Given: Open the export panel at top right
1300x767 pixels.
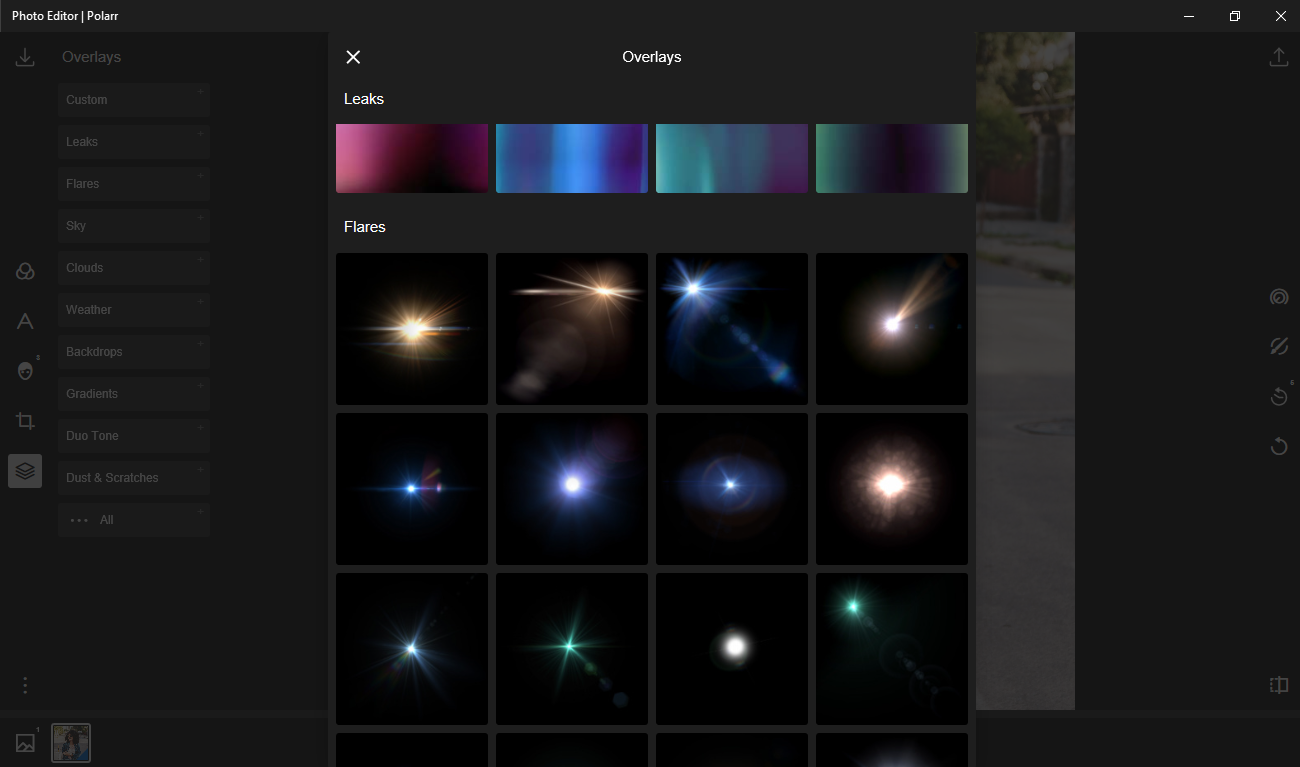Looking at the screenshot, I should click(x=1278, y=57).
